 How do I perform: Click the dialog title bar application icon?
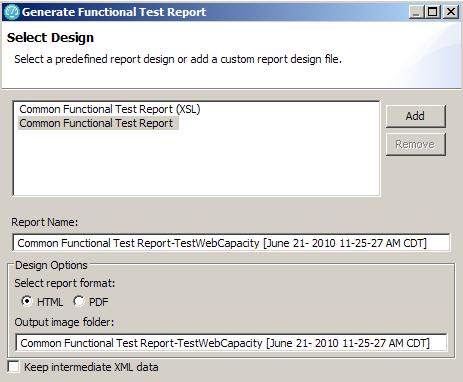(12, 12)
